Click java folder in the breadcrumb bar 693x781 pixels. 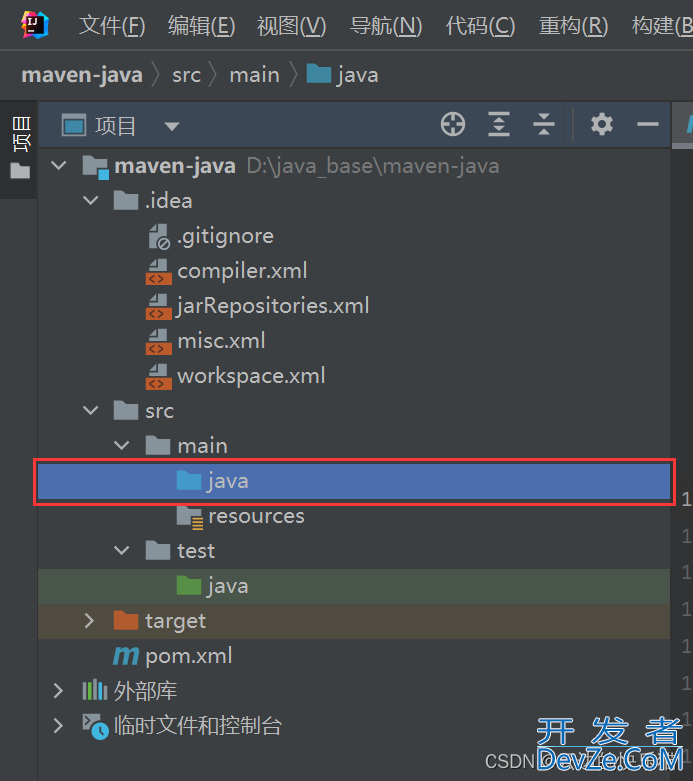pos(343,75)
